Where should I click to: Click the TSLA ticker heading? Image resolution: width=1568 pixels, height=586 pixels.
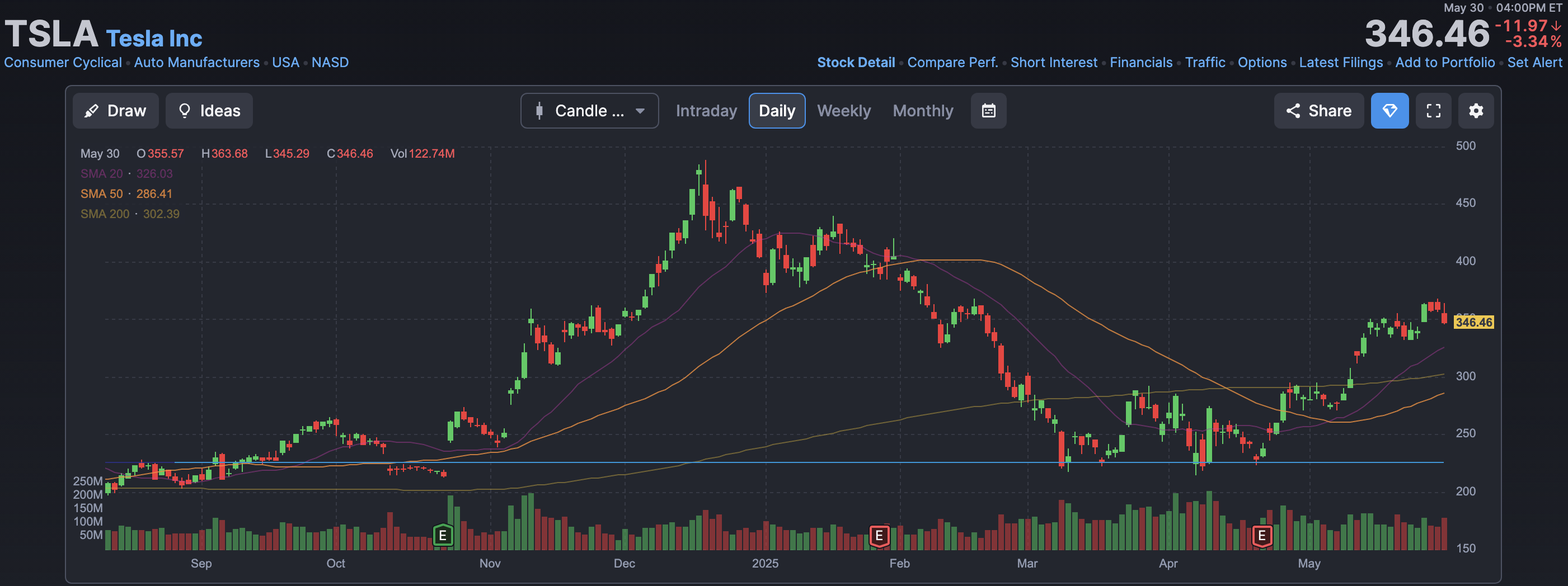click(51, 34)
